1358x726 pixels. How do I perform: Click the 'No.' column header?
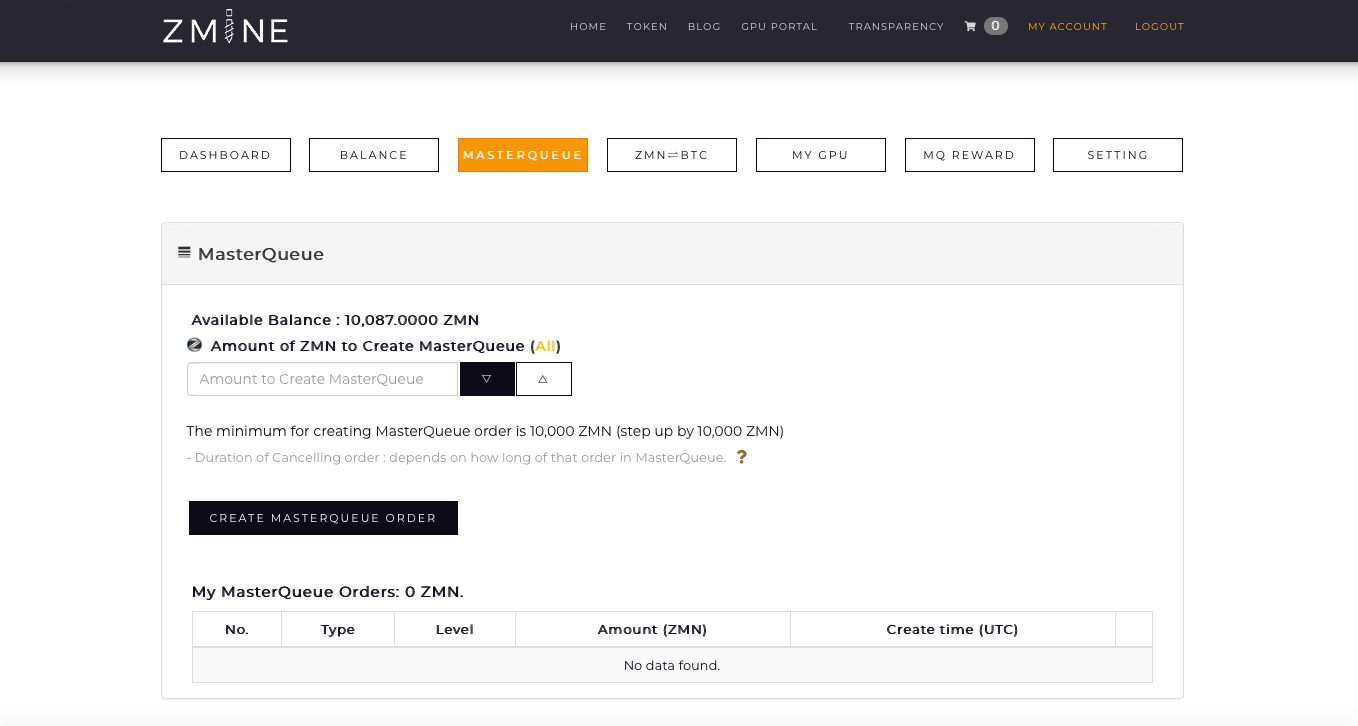[x=237, y=630]
